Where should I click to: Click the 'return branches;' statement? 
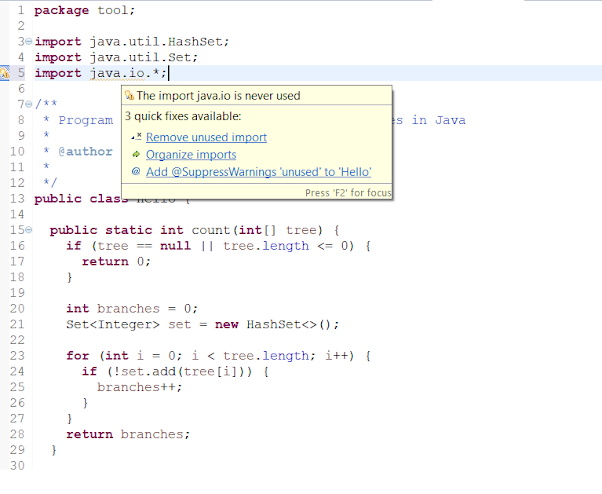click(x=127, y=434)
